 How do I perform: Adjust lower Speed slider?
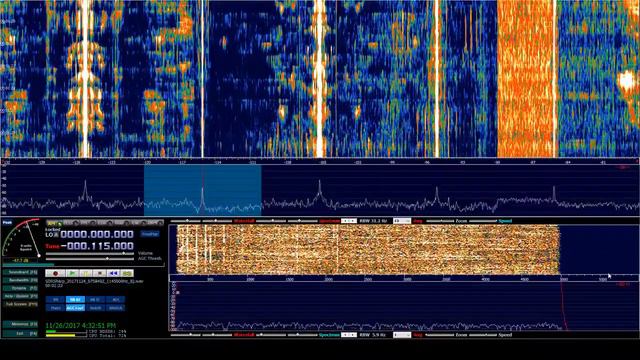click(x=484, y=335)
